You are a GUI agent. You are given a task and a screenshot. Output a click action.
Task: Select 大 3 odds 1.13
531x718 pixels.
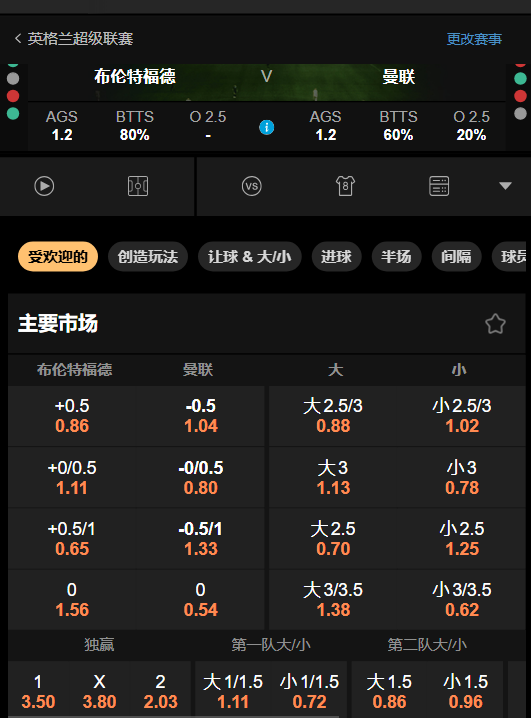(333, 478)
